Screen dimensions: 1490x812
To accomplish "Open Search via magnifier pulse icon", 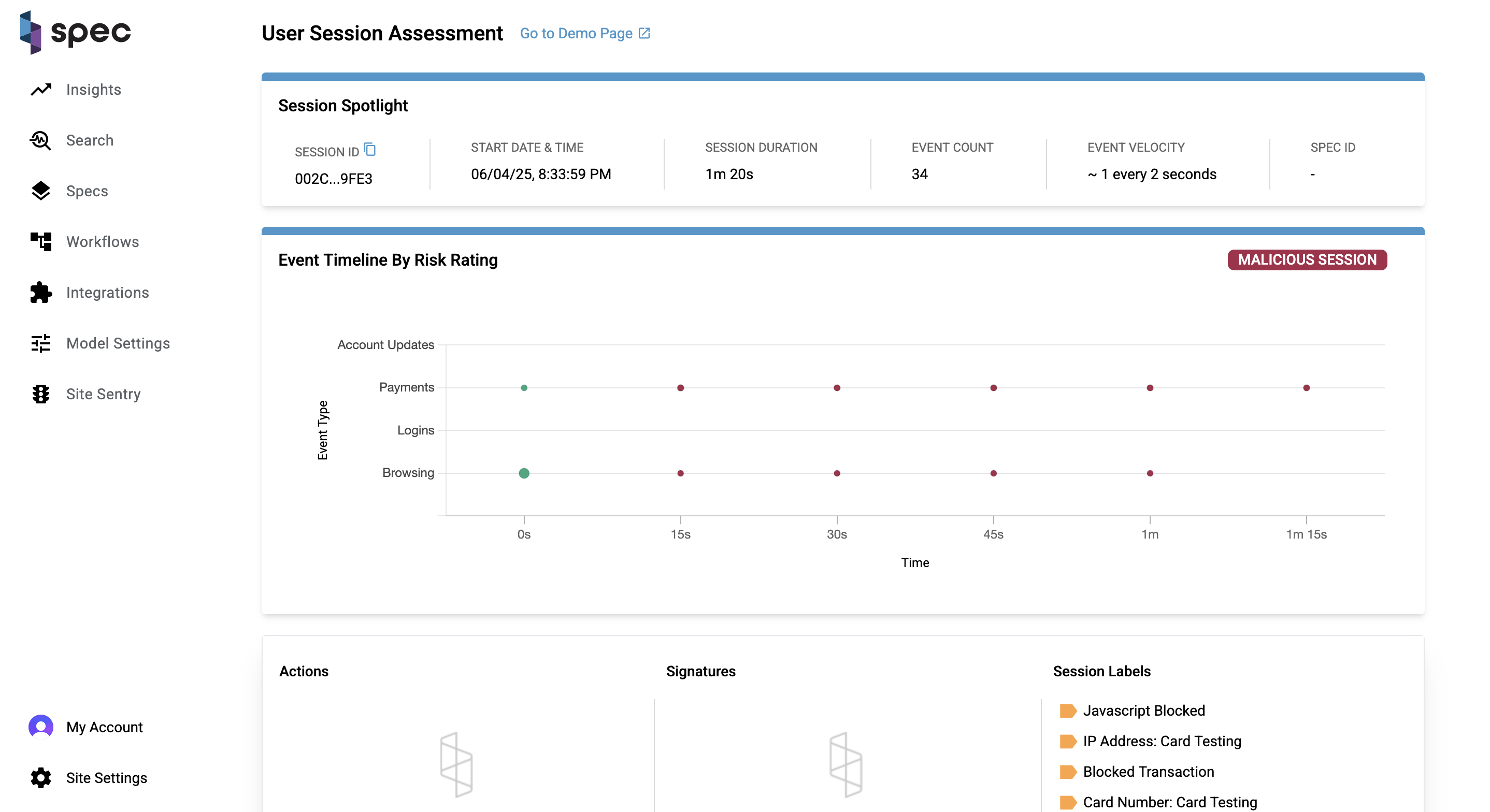I will (41, 140).
